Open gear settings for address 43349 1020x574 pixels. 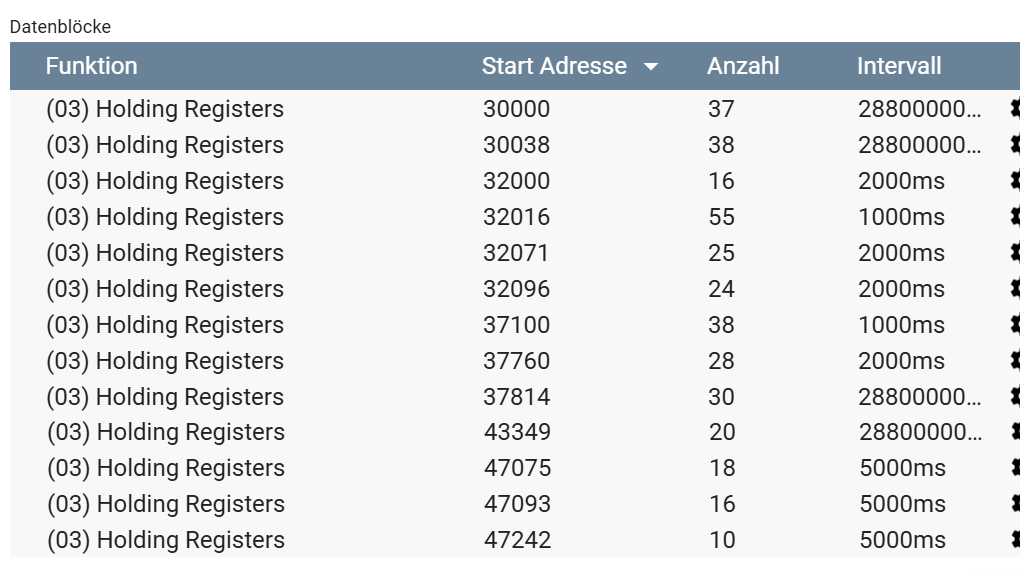[x=1014, y=432]
